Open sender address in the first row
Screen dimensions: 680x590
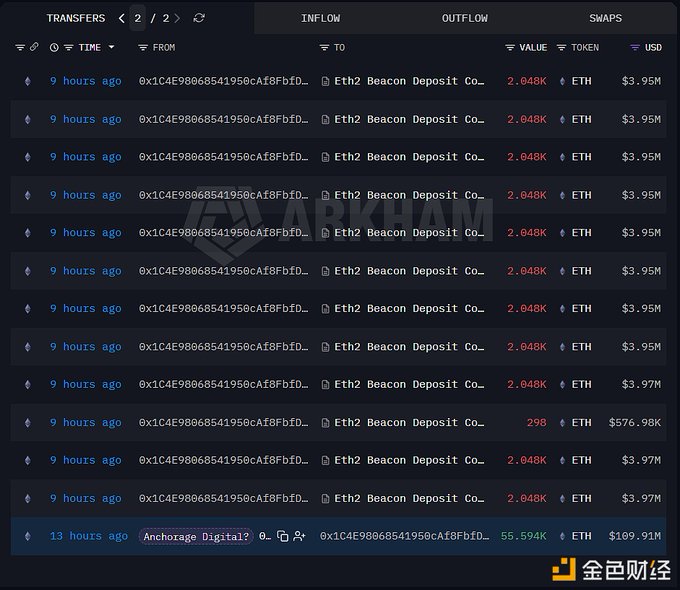[x=223, y=81]
